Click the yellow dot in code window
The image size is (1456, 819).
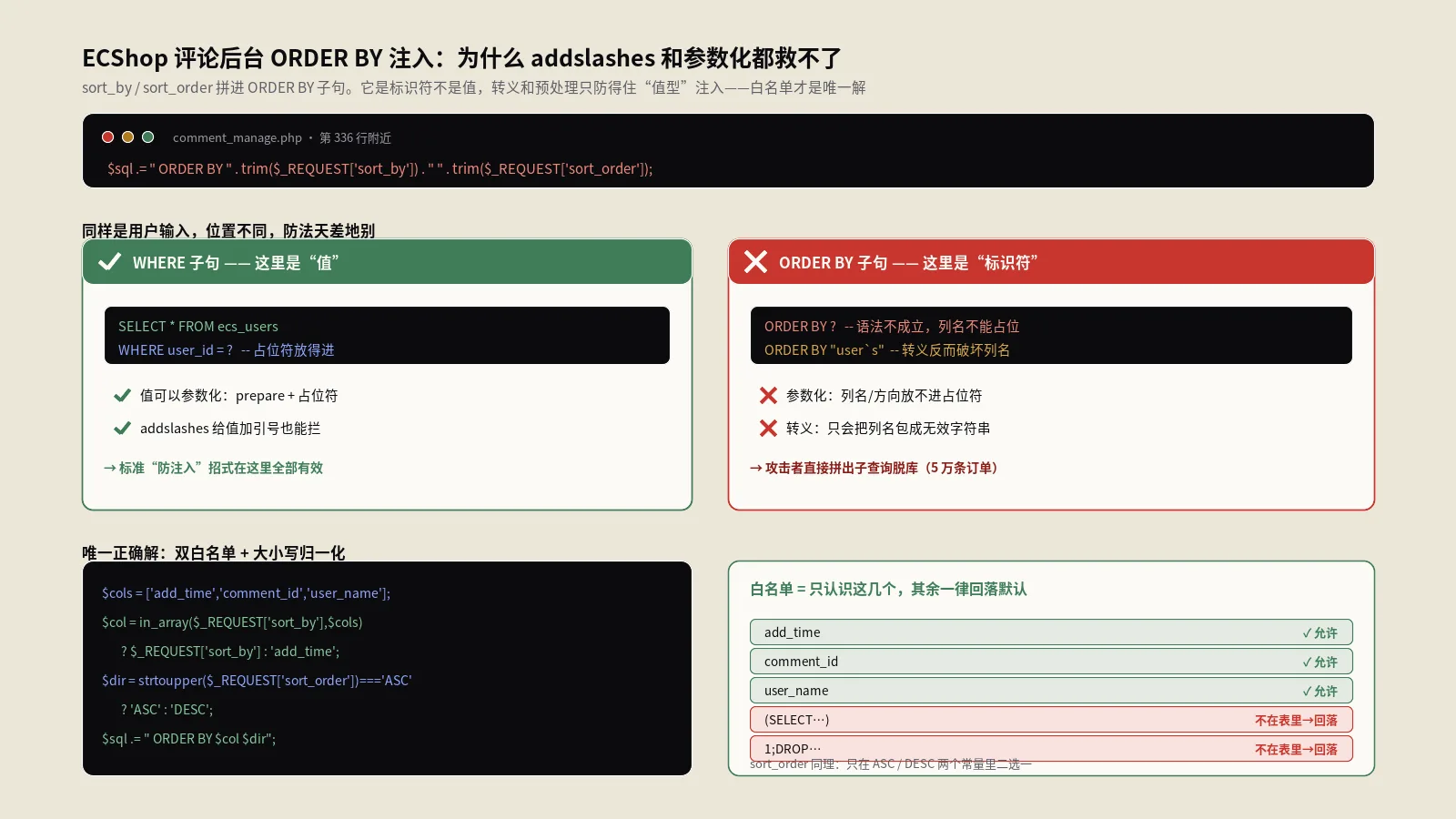(x=127, y=137)
